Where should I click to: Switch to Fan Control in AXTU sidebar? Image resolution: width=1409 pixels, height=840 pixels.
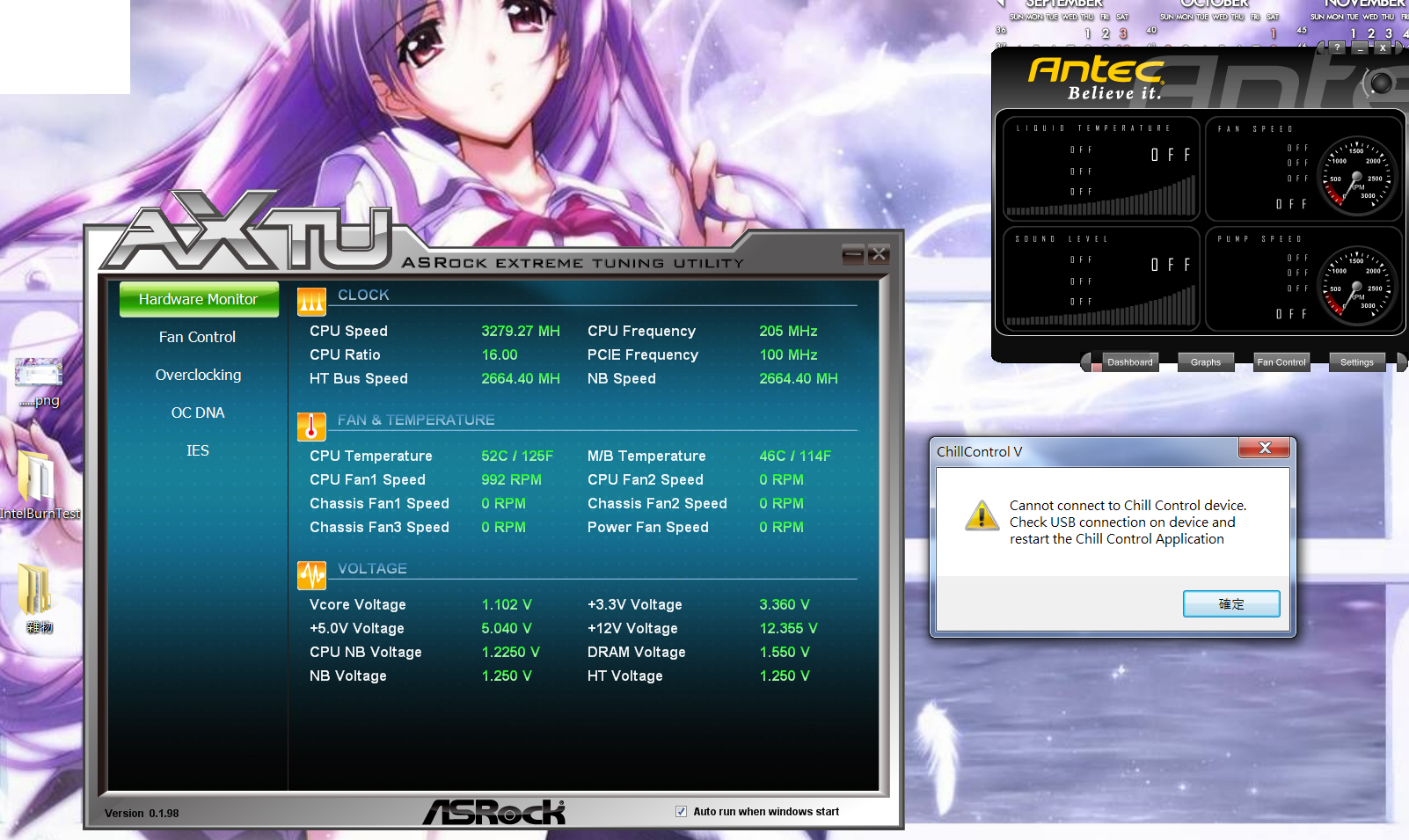tap(198, 337)
